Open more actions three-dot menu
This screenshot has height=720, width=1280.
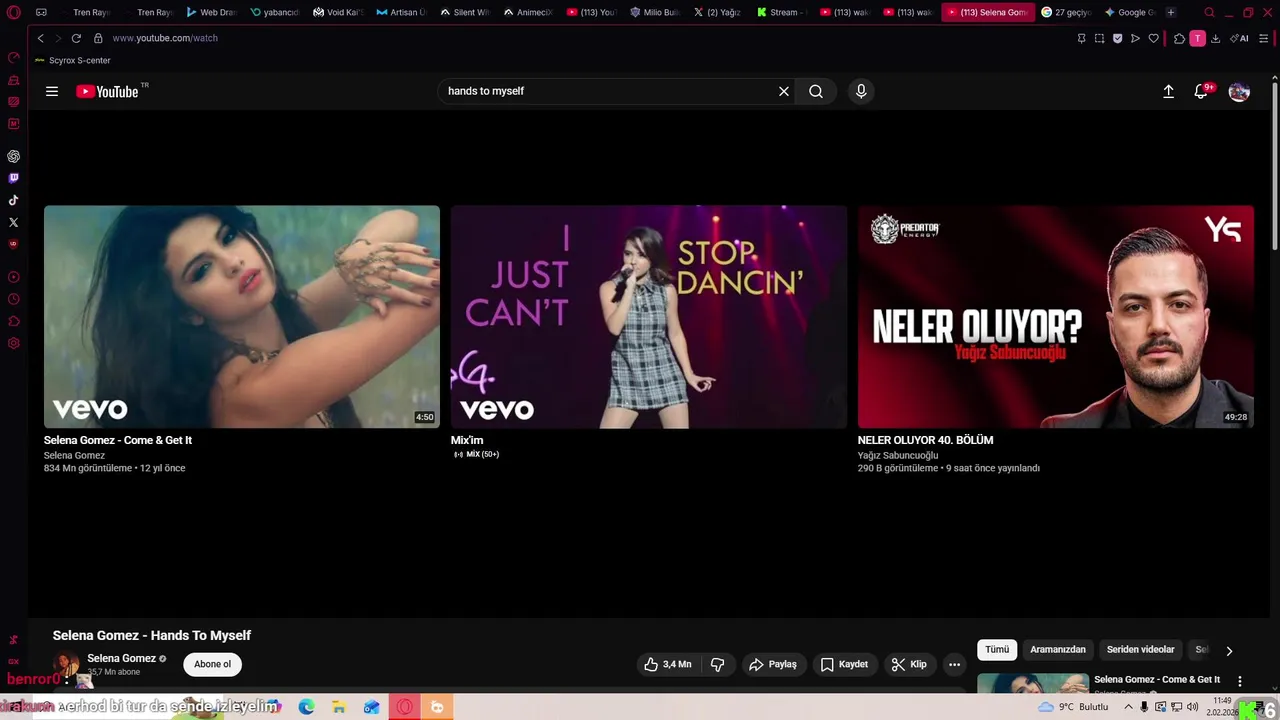click(x=954, y=664)
